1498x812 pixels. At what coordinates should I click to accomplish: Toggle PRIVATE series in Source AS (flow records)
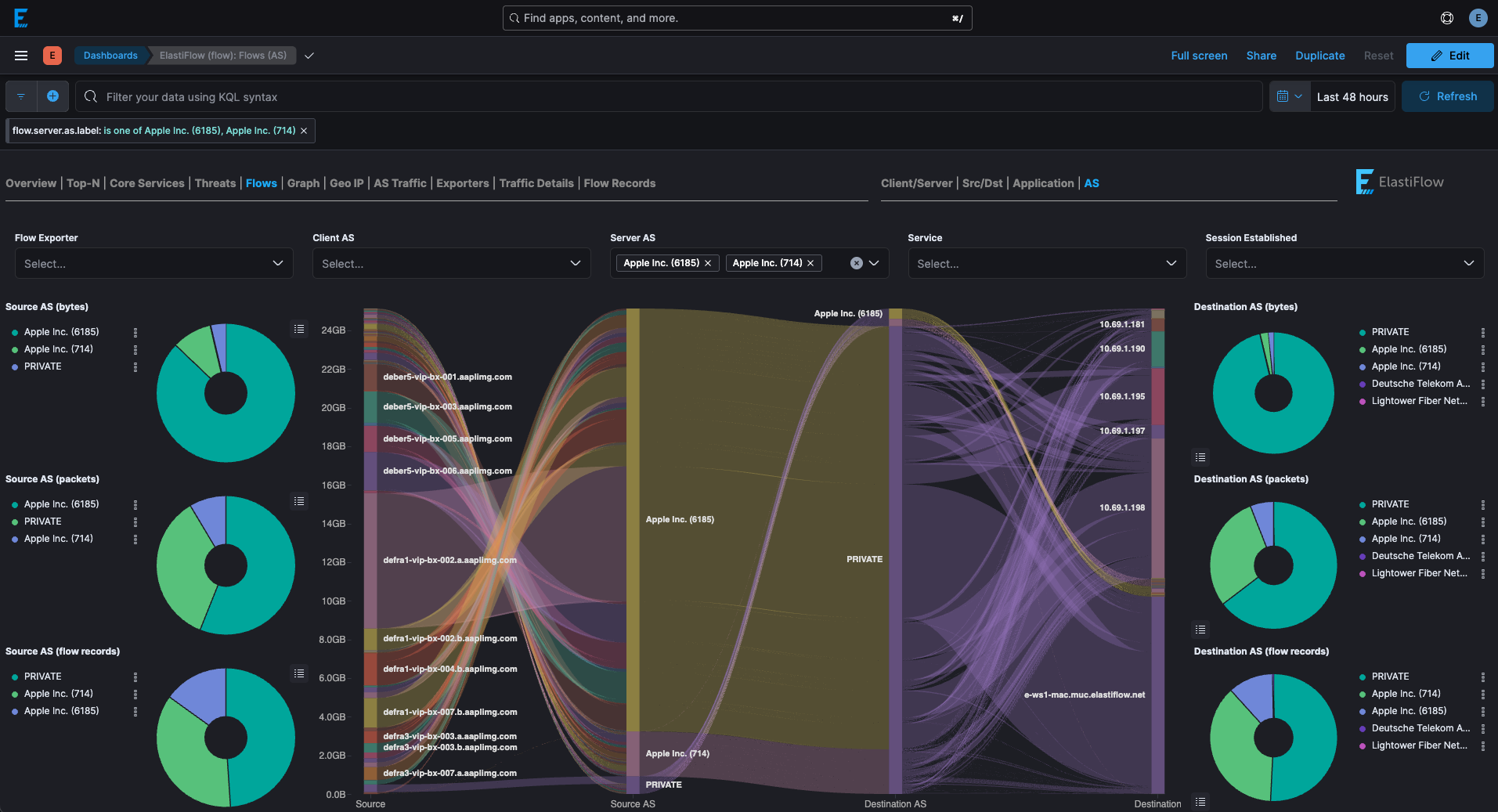point(42,677)
